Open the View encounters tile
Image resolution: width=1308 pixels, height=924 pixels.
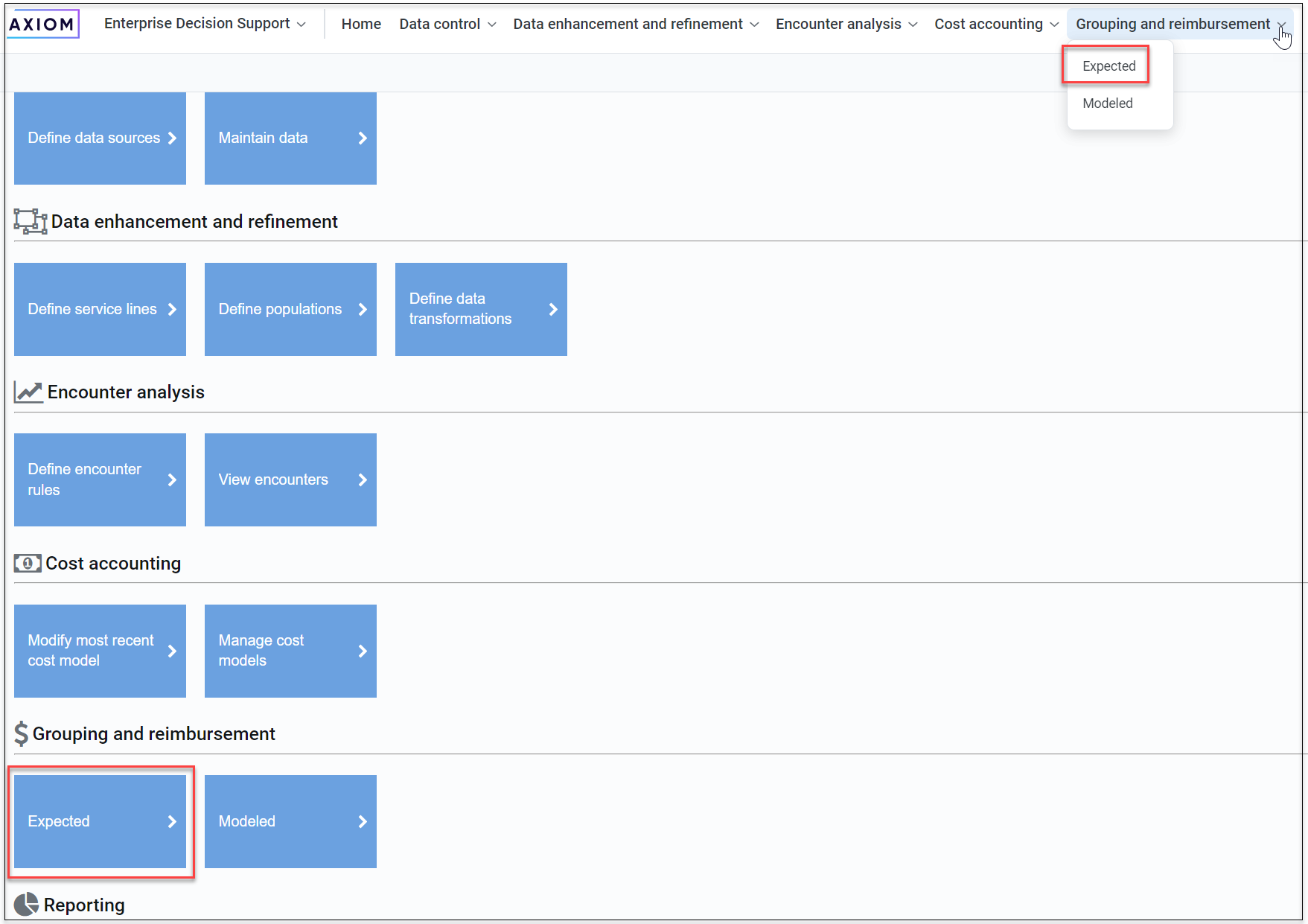tap(290, 479)
